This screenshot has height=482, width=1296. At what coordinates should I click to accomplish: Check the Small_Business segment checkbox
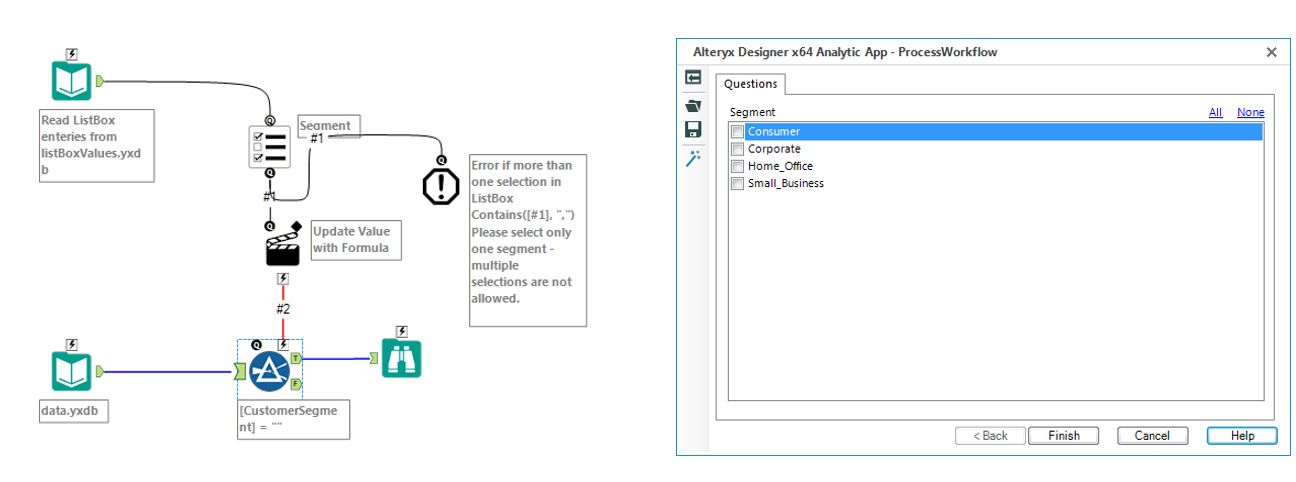(x=737, y=183)
